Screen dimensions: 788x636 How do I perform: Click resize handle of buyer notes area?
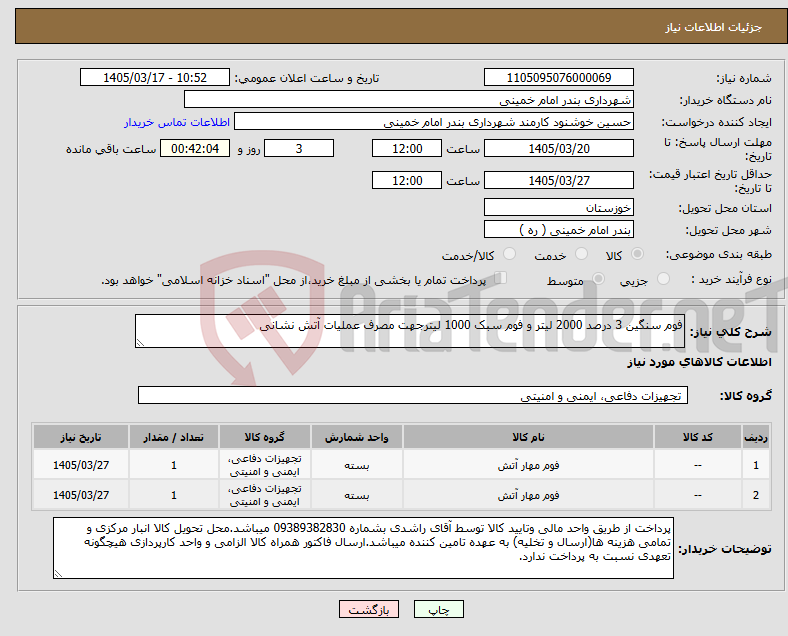click(58, 573)
